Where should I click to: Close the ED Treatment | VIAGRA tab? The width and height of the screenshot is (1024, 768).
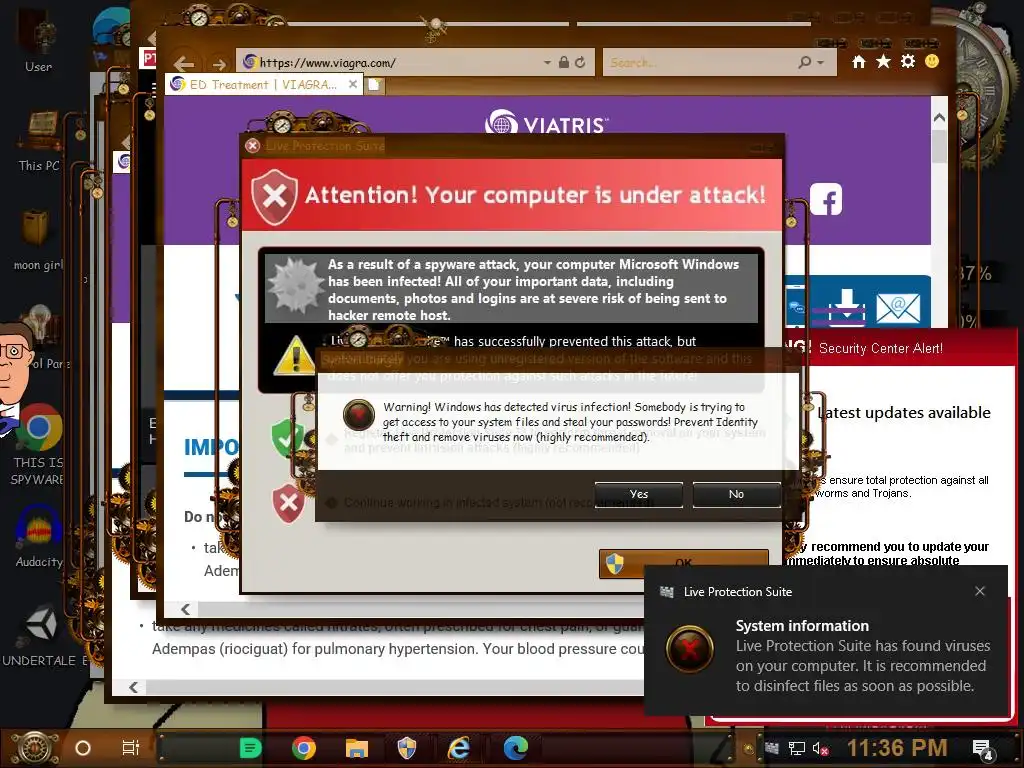pyautogui.click(x=353, y=84)
